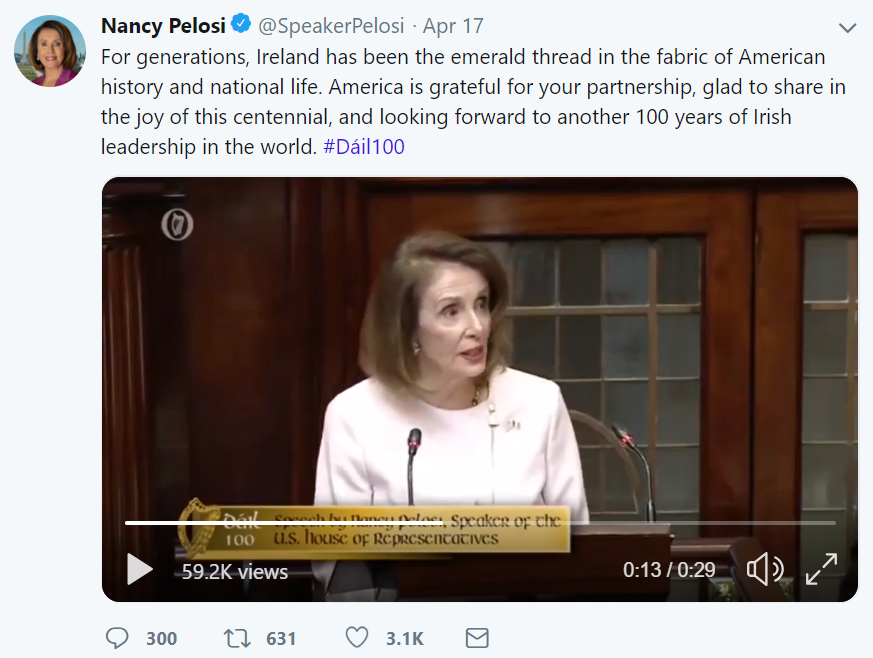Share the tweet via the envelope icon

point(477,638)
